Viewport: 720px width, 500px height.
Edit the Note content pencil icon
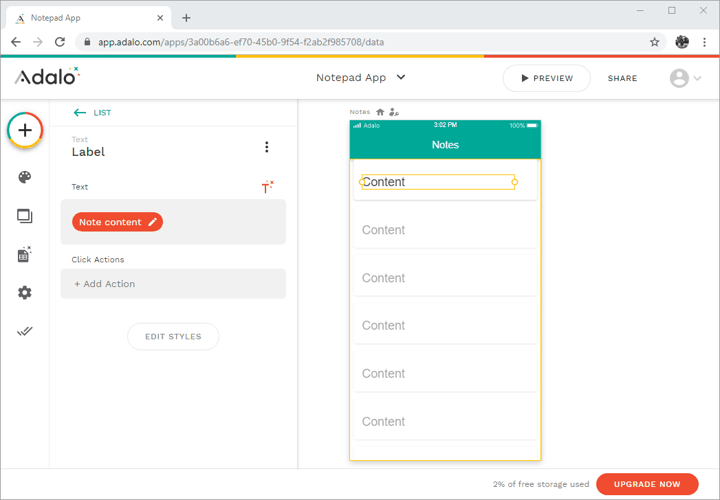point(152,222)
